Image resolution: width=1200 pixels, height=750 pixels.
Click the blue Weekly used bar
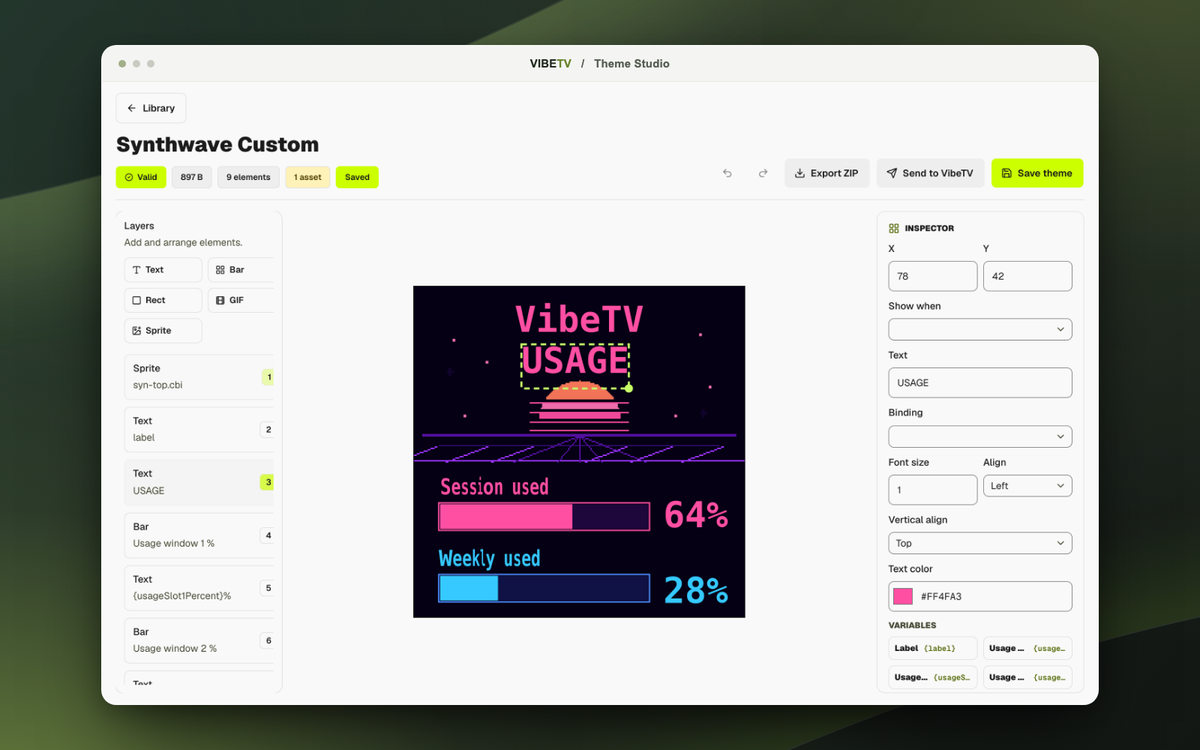point(544,588)
